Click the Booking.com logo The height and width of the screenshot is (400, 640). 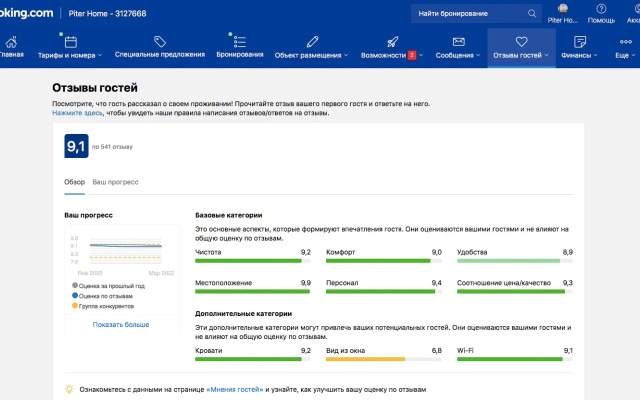[x=27, y=13]
